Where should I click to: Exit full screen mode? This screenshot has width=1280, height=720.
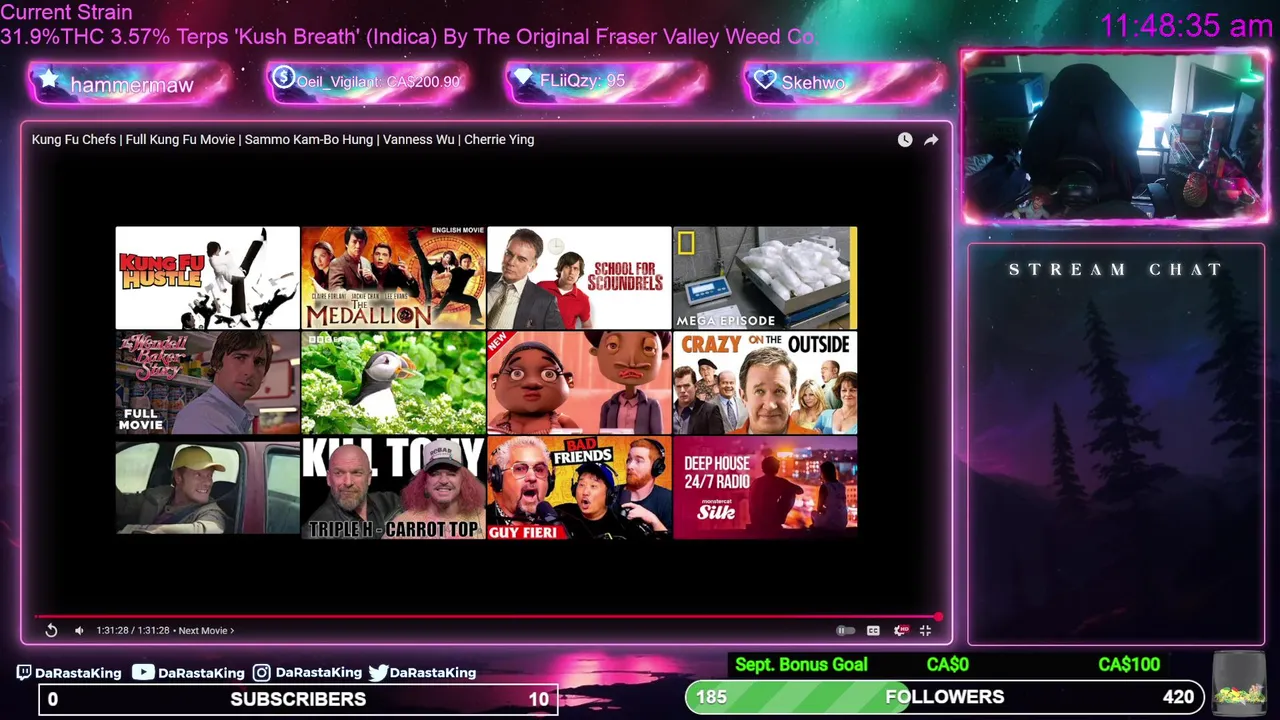coord(925,630)
